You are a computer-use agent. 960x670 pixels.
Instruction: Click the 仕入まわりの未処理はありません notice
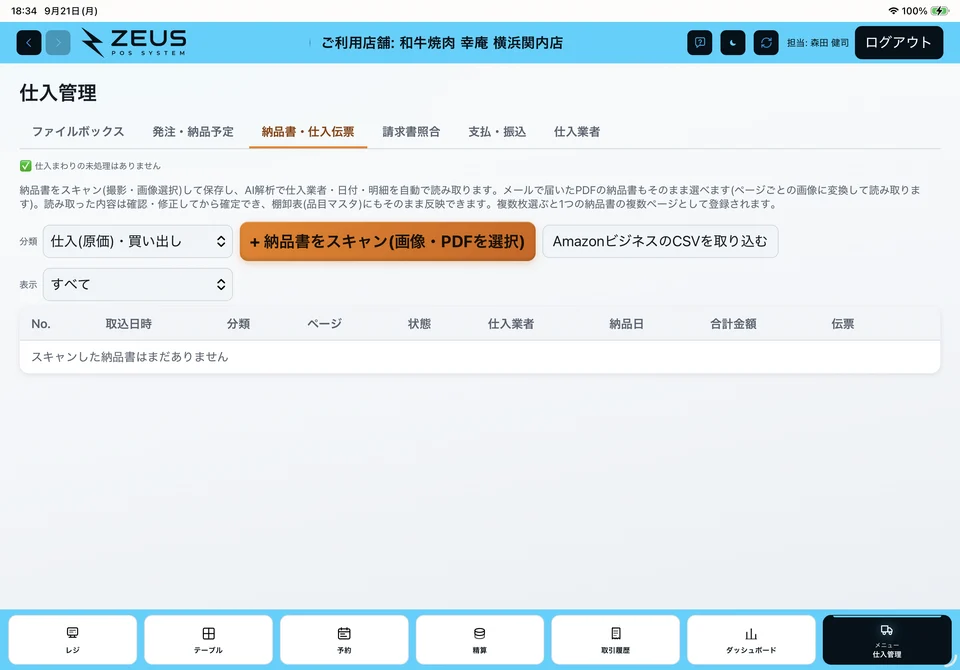tap(97, 166)
